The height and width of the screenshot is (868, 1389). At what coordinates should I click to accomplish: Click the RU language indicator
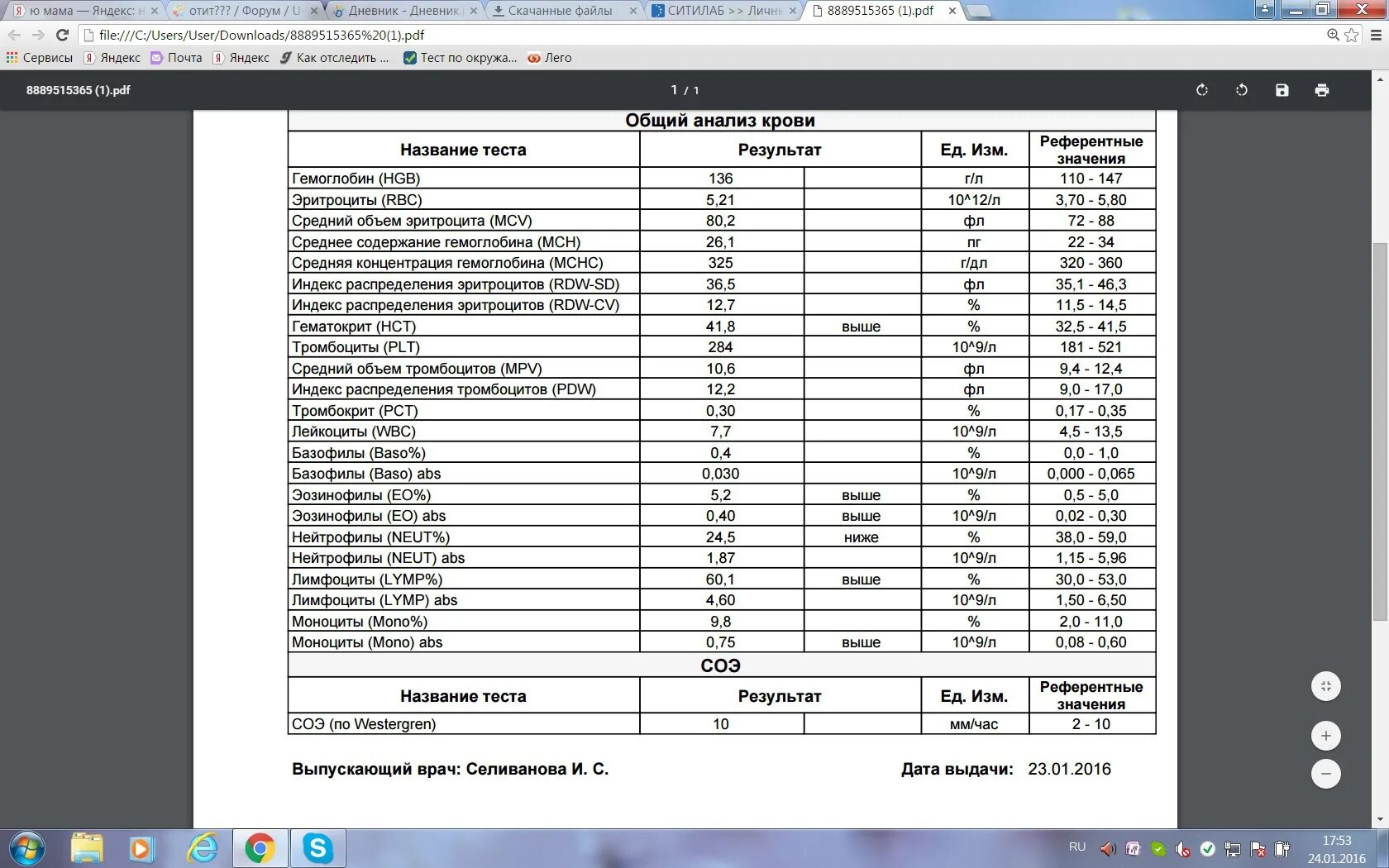click(1076, 847)
